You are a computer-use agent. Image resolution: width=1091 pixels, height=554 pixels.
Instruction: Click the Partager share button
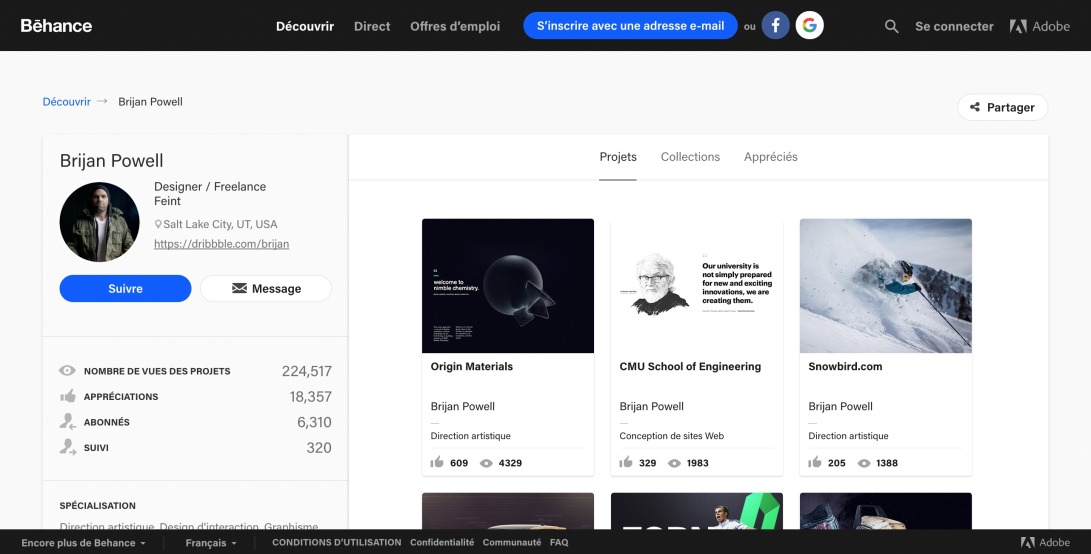pos(1002,107)
